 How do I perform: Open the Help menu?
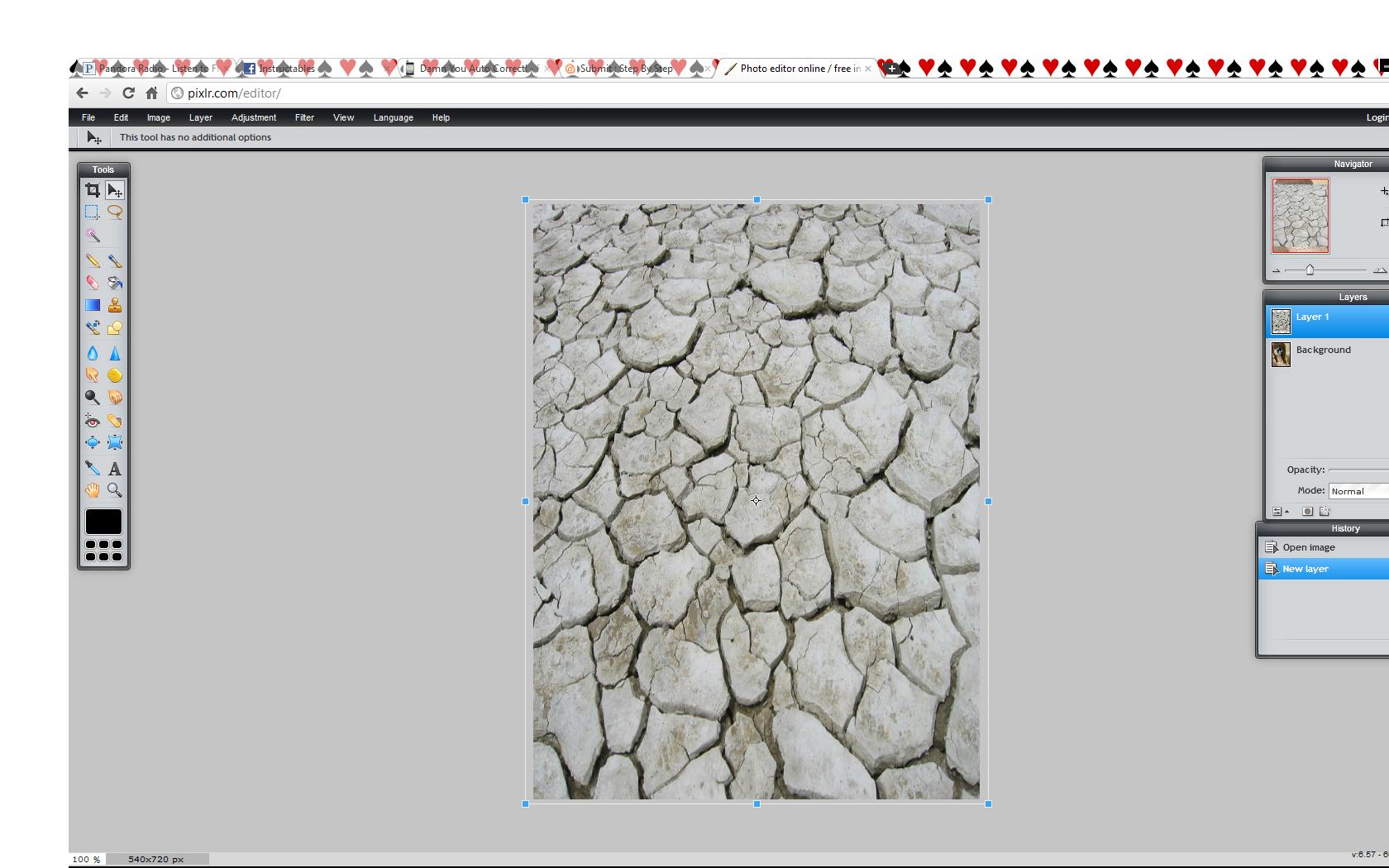click(441, 117)
